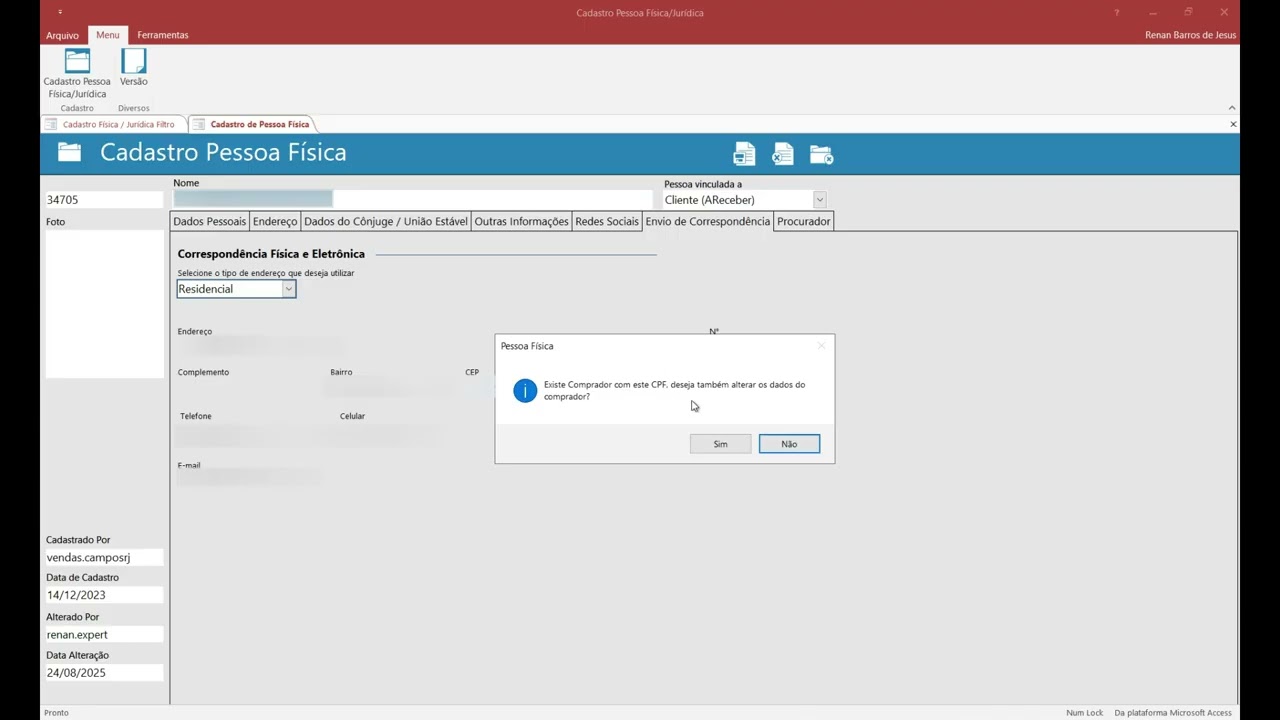Click the E-mail field
1280x720 pixels.
coord(249,478)
